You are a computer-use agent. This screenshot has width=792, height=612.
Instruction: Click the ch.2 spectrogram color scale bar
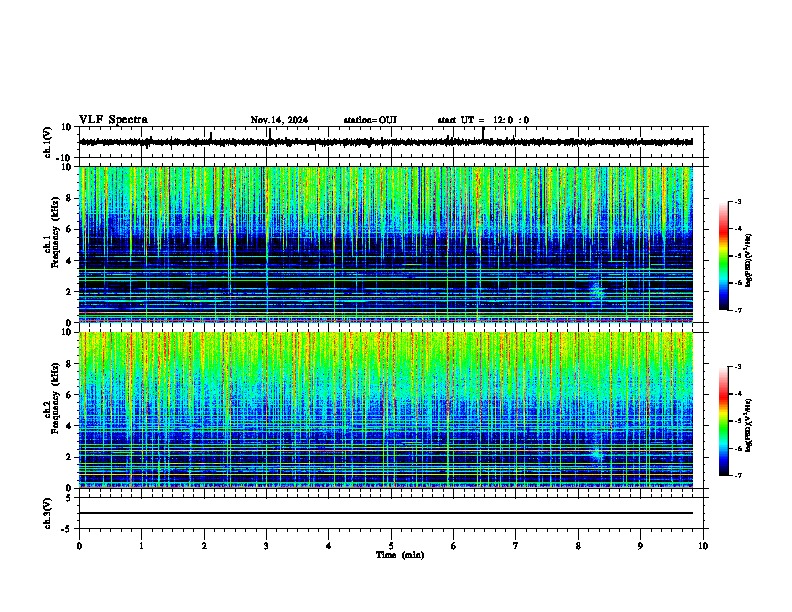tap(724, 421)
